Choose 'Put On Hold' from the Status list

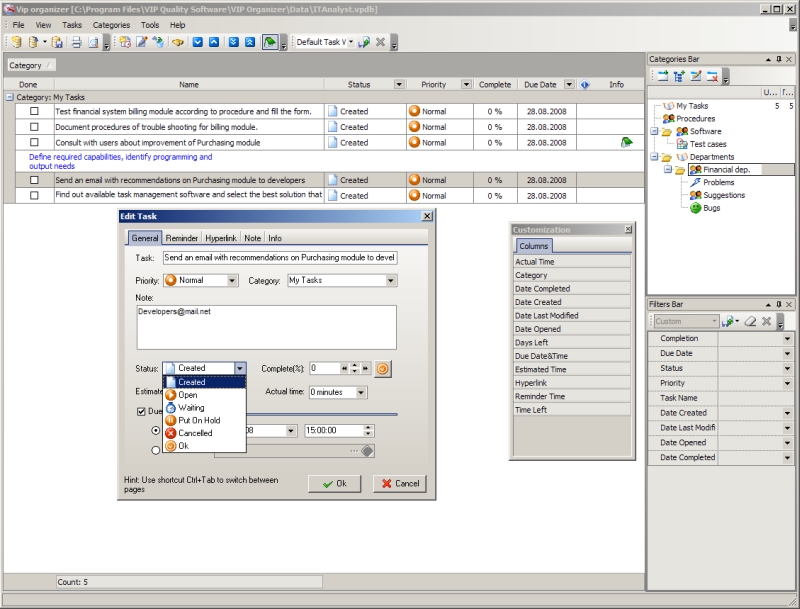(199, 421)
